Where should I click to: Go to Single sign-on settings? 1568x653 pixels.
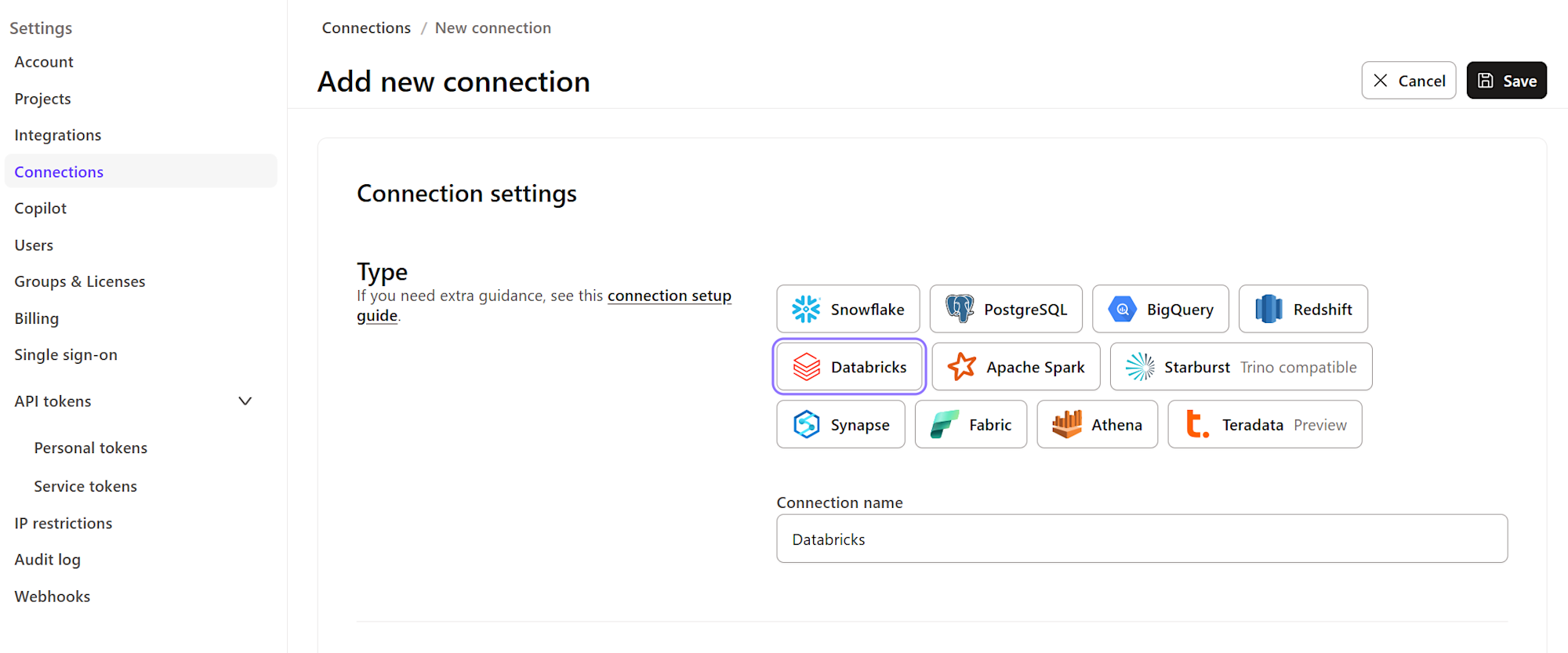coord(66,355)
